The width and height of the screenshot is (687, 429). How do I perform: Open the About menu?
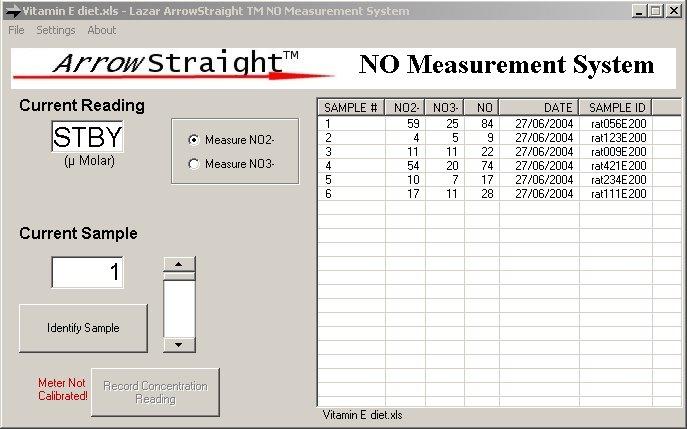tap(102, 30)
